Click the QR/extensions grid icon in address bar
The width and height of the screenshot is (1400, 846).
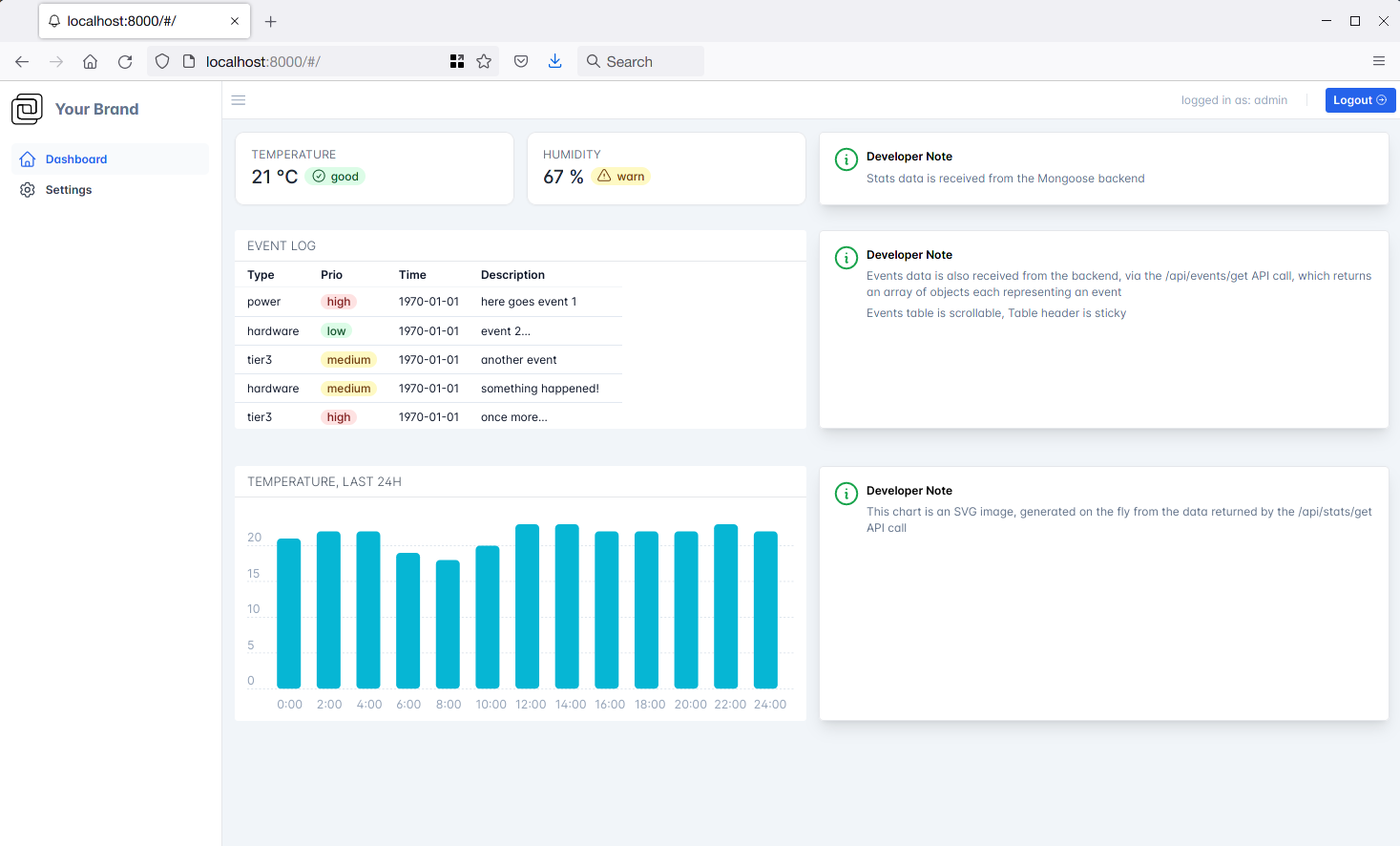click(457, 62)
